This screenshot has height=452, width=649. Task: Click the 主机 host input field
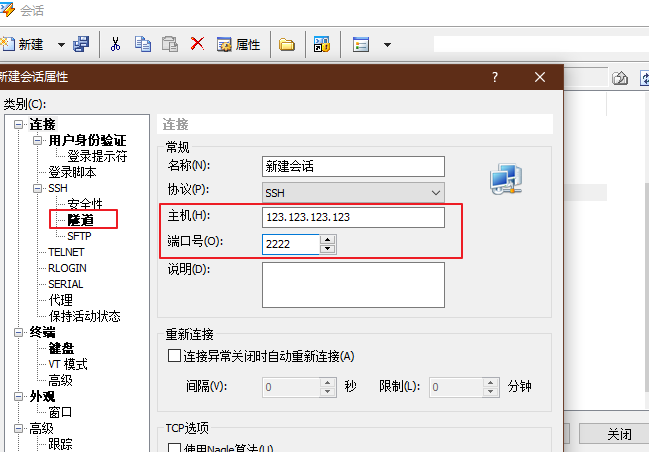(x=353, y=217)
